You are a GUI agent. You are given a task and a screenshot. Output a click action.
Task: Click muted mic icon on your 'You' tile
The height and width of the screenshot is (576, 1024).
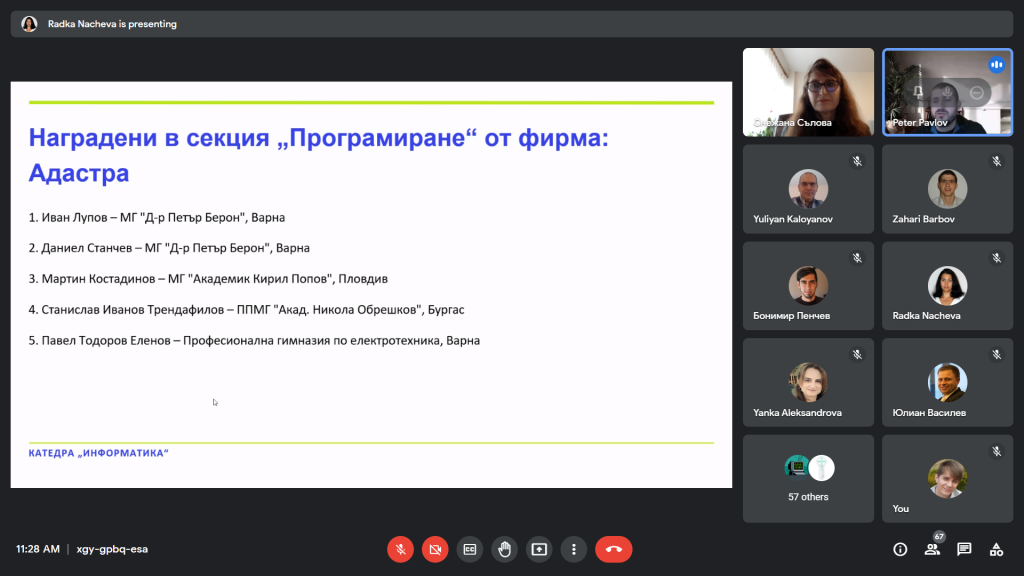tap(997, 451)
